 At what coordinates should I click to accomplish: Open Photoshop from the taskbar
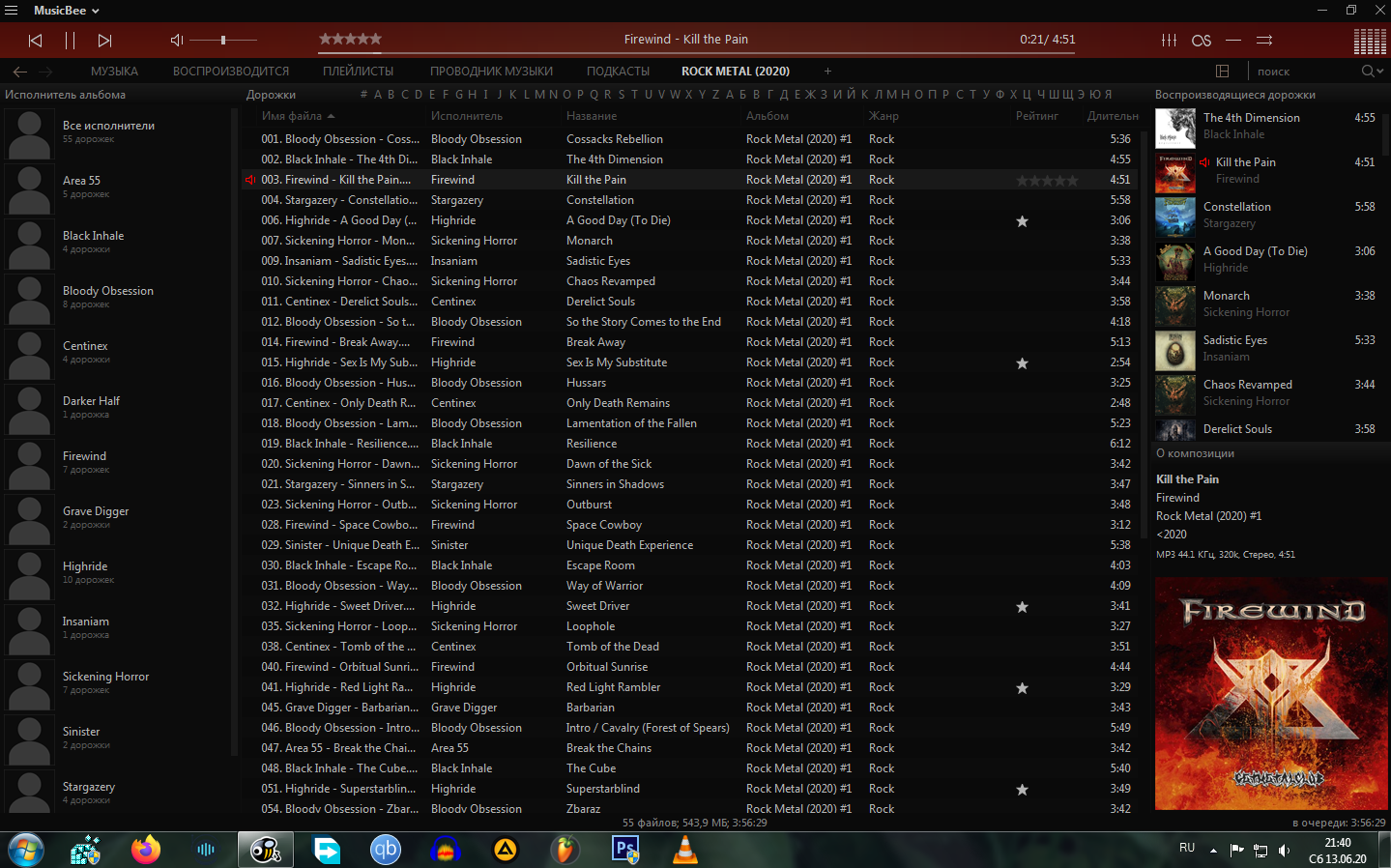625,850
